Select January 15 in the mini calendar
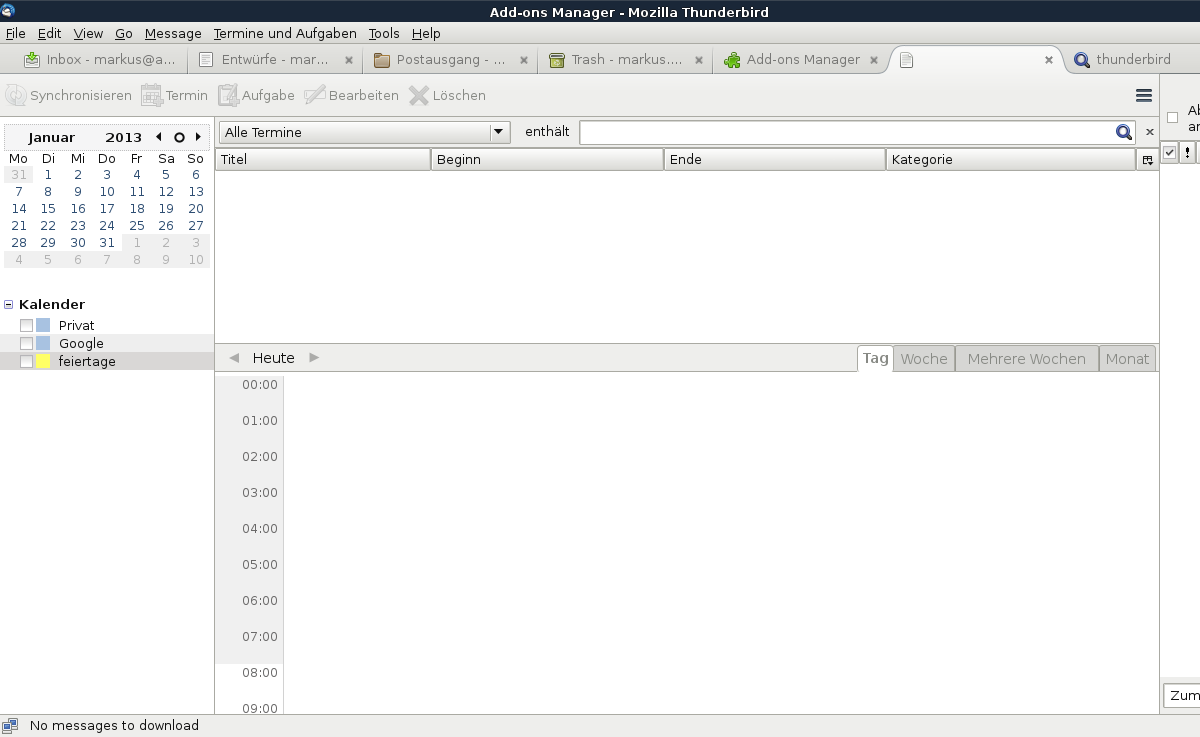This screenshot has width=1200, height=737. [48, 209]
